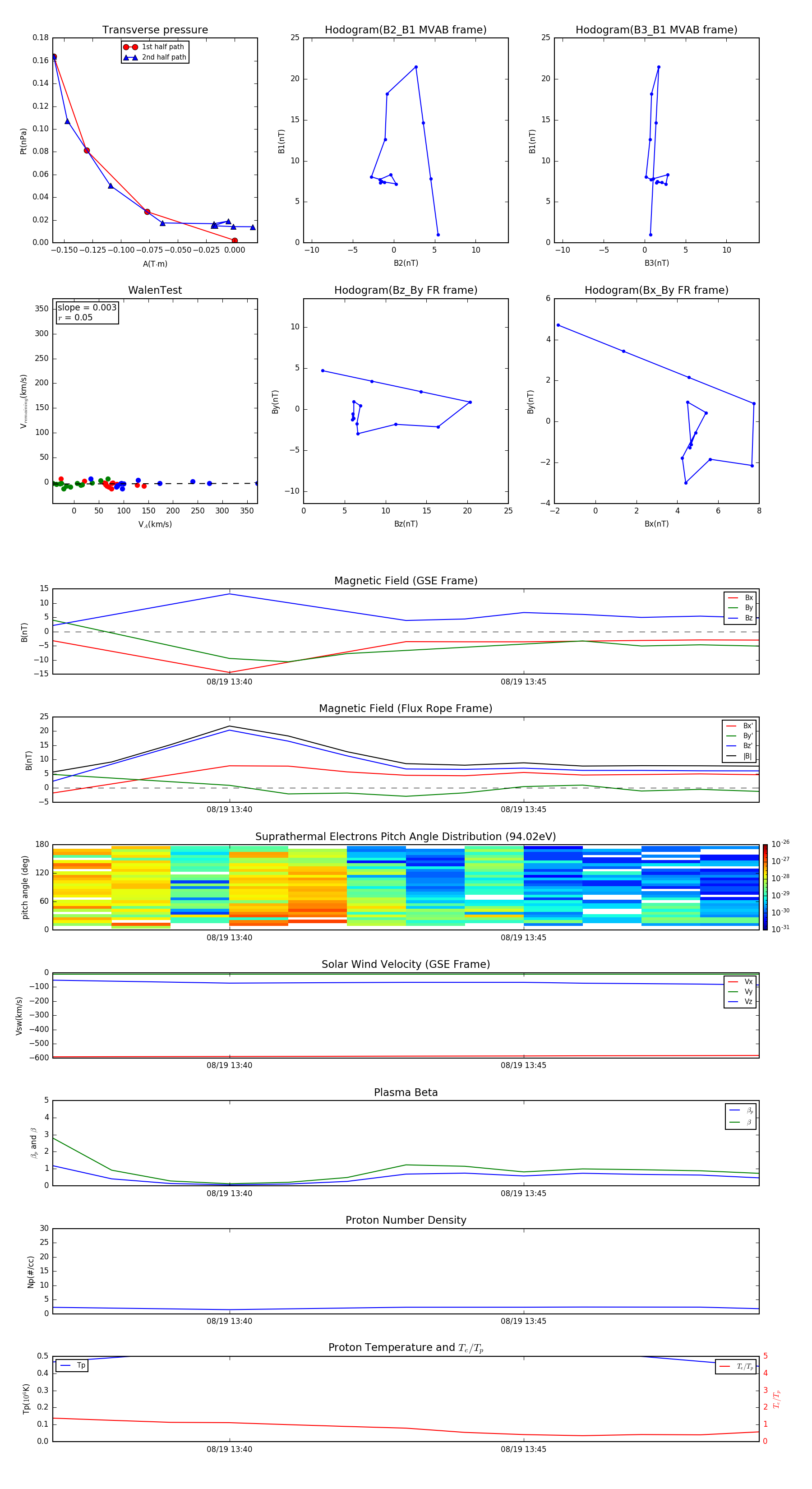Image resolution: width=812 pixels, height=1489 pixels.
Task: Click '08/19 13:45' tick under Proton Number Density
Action: click(524, 1321)
